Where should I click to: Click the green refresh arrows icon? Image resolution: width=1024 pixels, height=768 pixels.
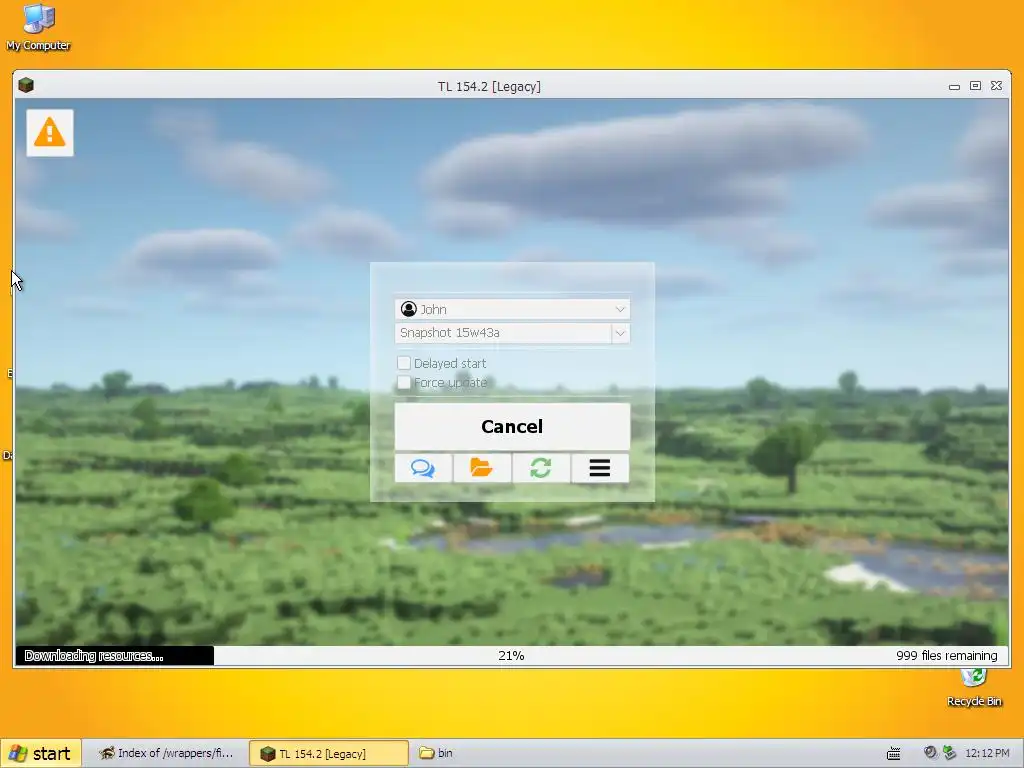tap(541, 468)
